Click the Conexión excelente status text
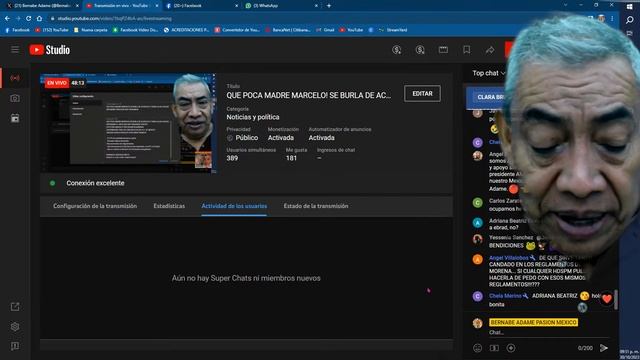The image size is (640, 360). [x=96, y=183]
